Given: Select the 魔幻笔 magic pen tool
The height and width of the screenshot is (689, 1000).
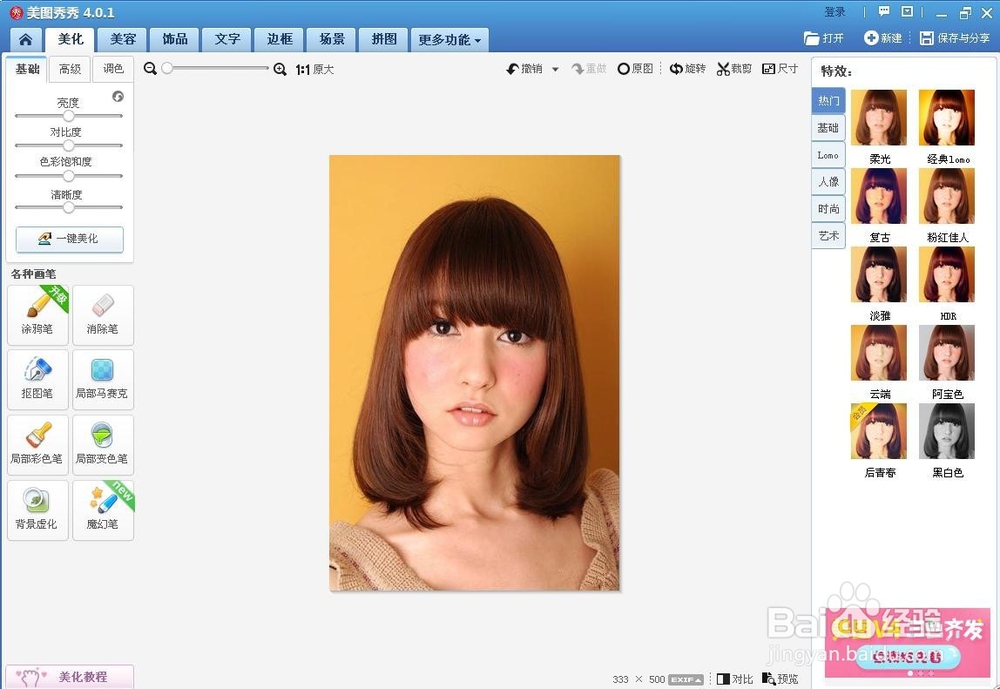Looking at the screenshot, I should (103, 510).
